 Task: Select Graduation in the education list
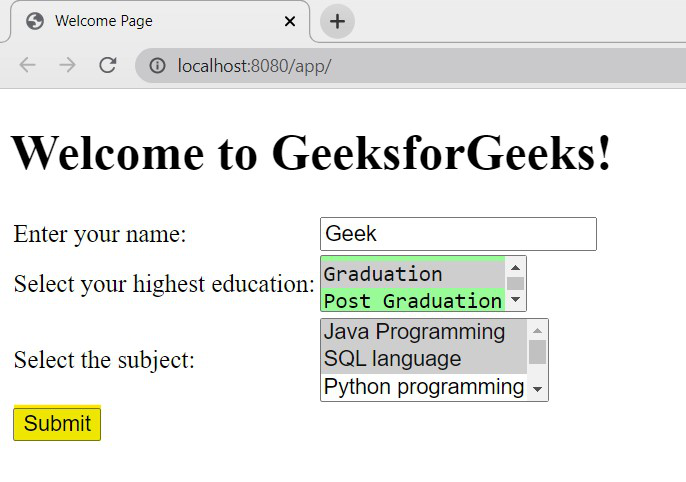pos(413,274)
